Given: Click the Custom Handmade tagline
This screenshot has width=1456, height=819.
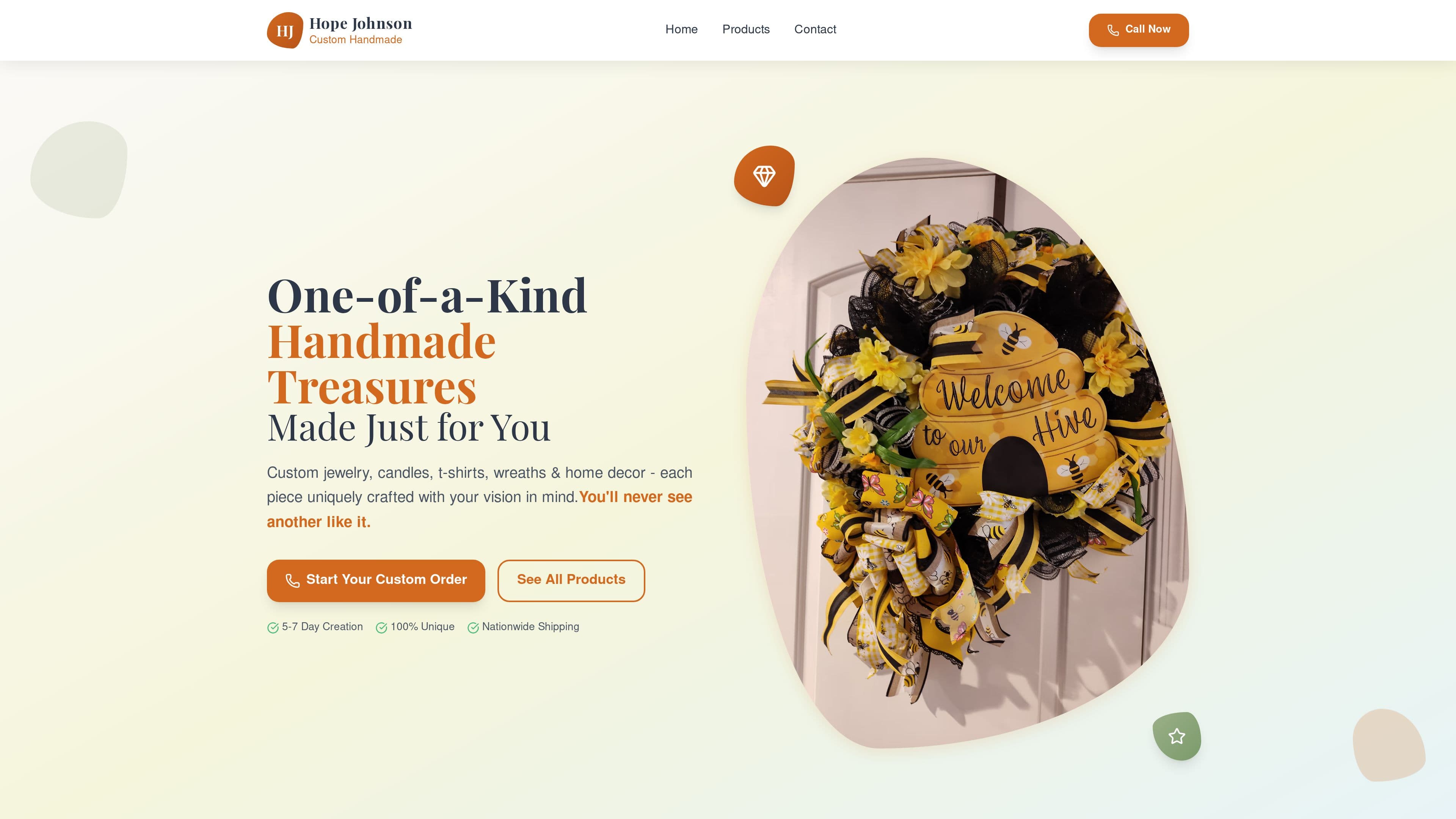Looking at the screenshot, I should [356, 39].
